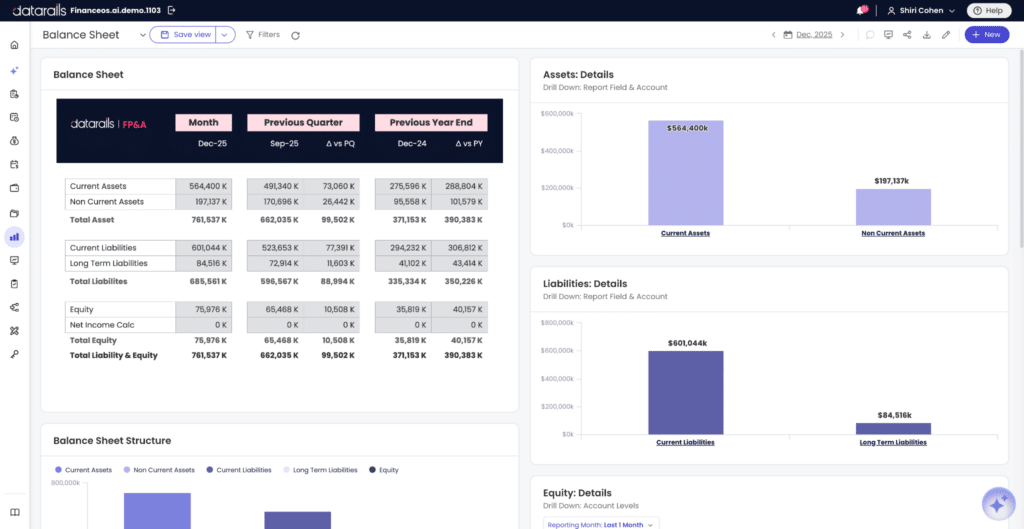
Task: Toggle Long Term Liabilities legend item
Action: (320, 470)
